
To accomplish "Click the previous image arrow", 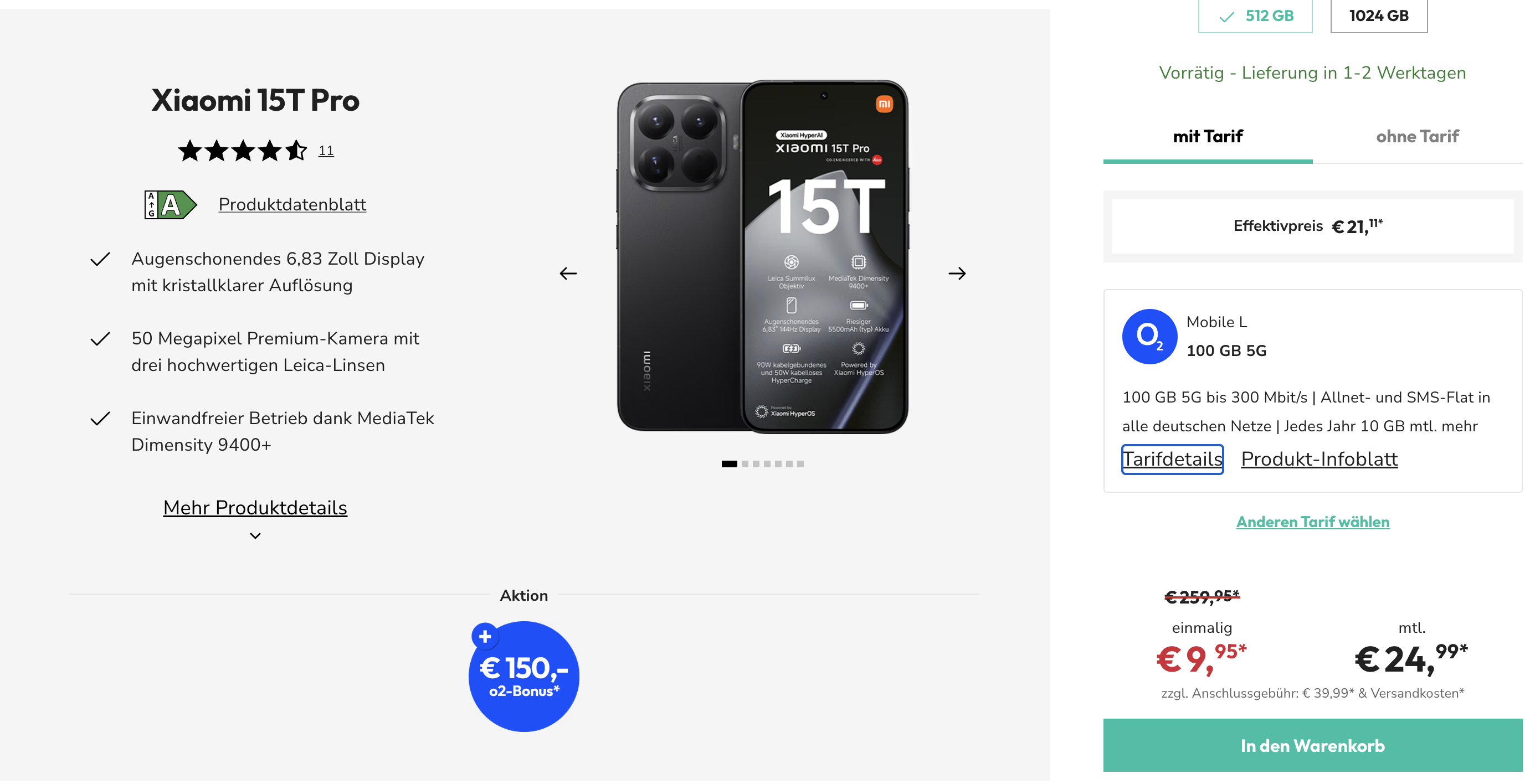I will coord(568,274).
